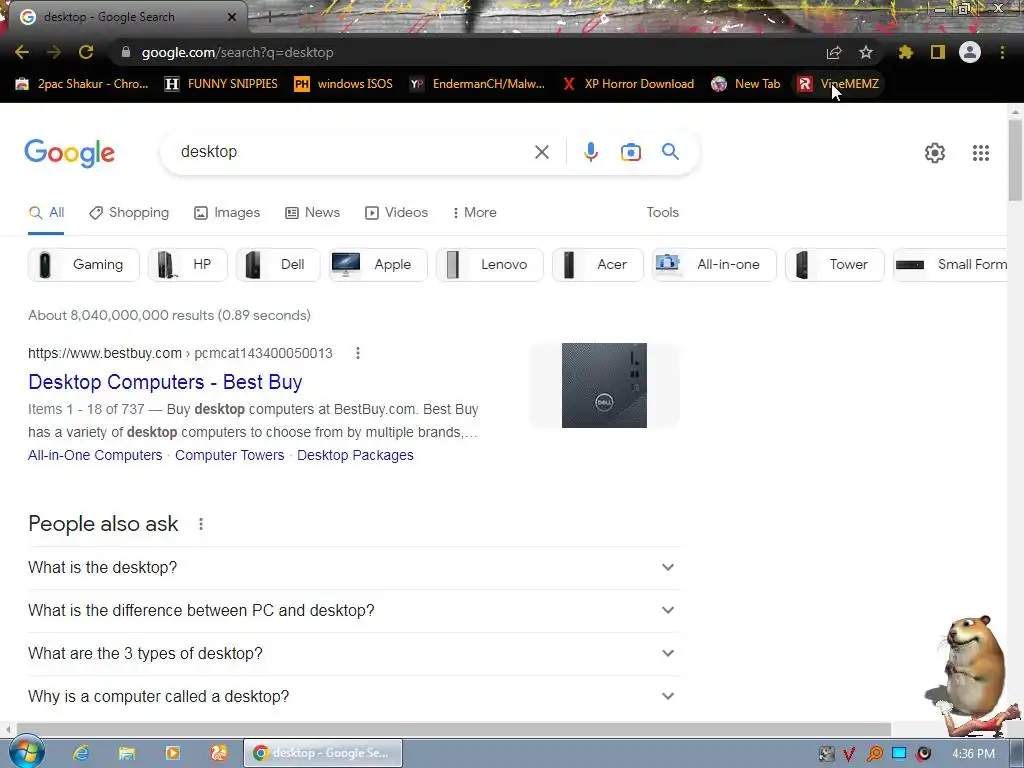Filter by the HP chip
Viewport: 1024px width, 768px height.
click(x=188, y=264)
